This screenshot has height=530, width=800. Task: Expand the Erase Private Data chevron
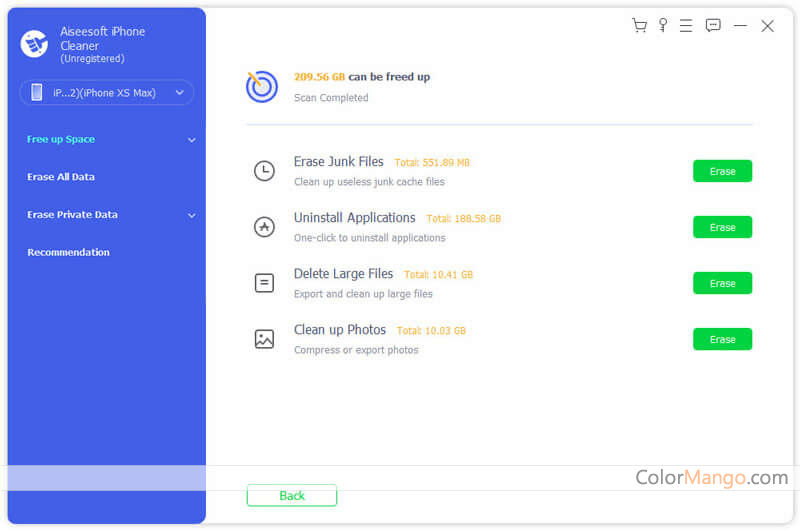(x=192, y=215)
